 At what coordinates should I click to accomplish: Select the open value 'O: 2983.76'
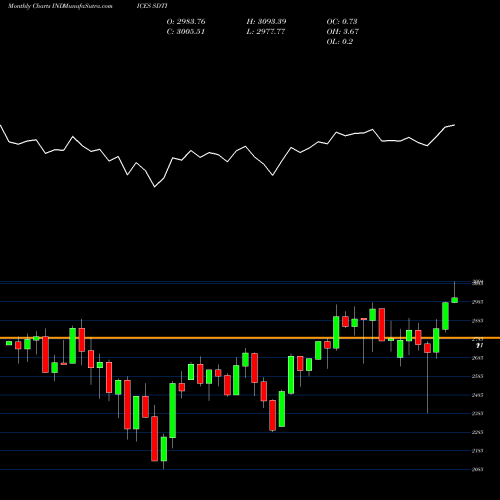pos(186,22)
